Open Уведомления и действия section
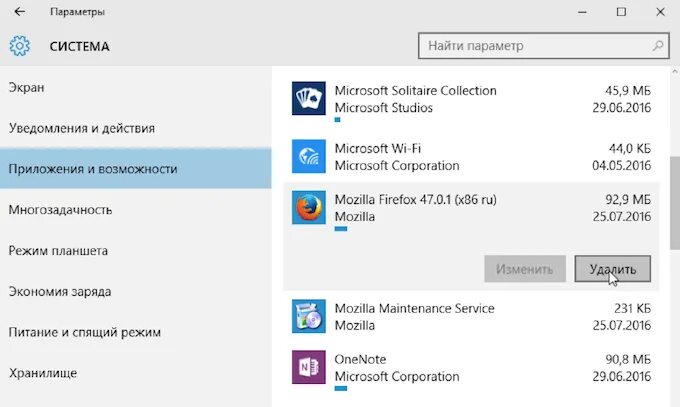Viewport: 680px width, 407px height. (81, 128)
